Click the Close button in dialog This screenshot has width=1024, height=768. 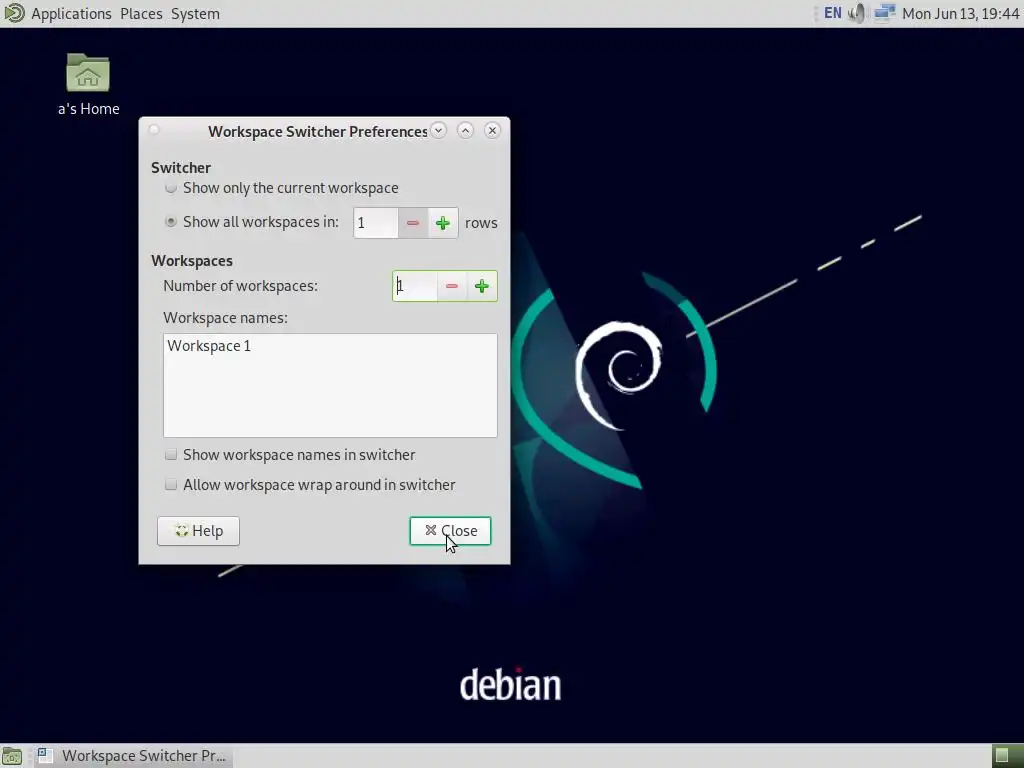(451, 531)
